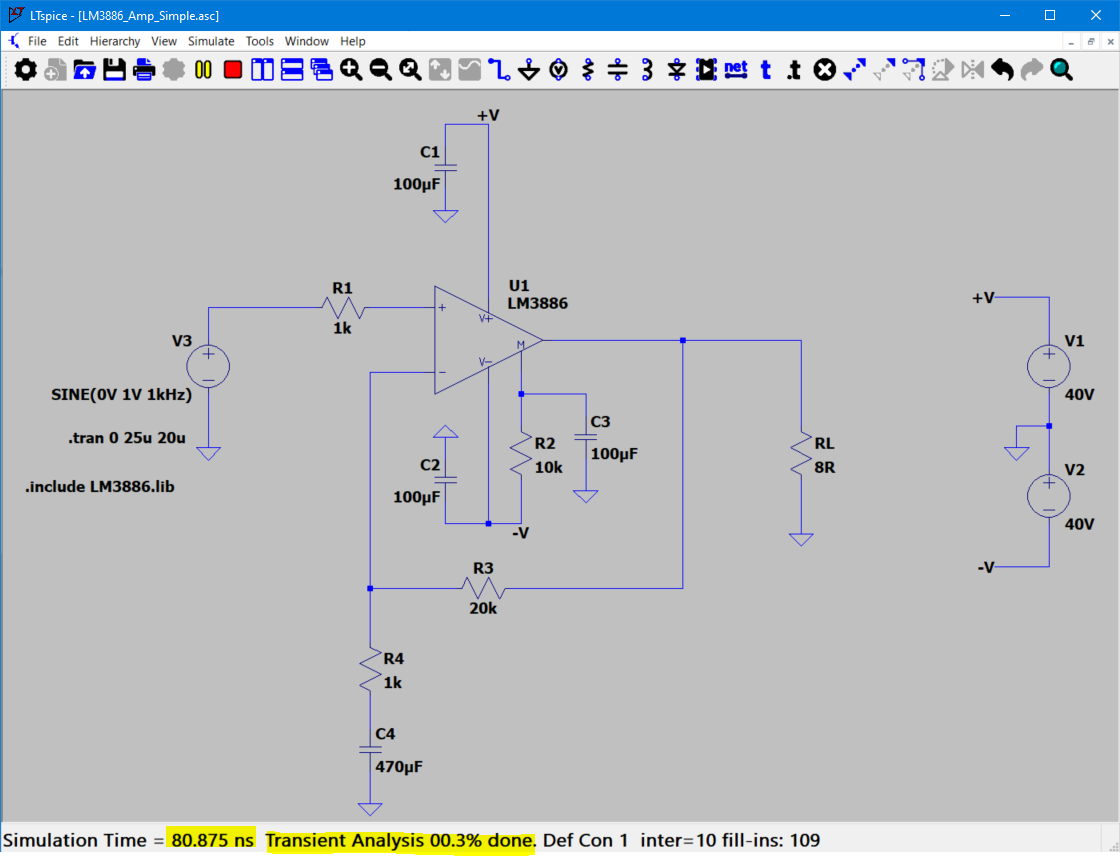Open the Tools menu

(x=259, y=41)
